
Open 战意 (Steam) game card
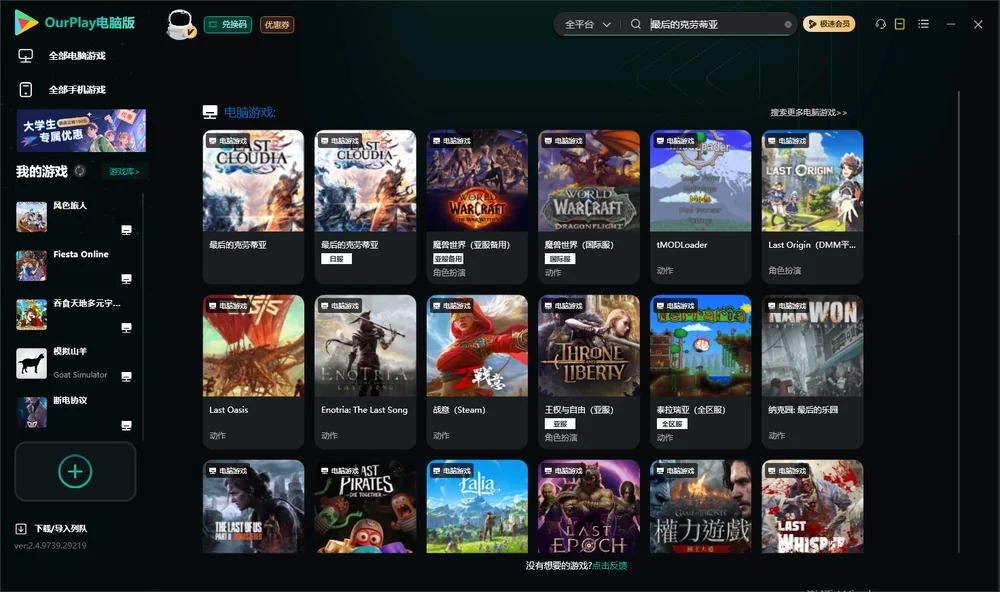point(477,372)
